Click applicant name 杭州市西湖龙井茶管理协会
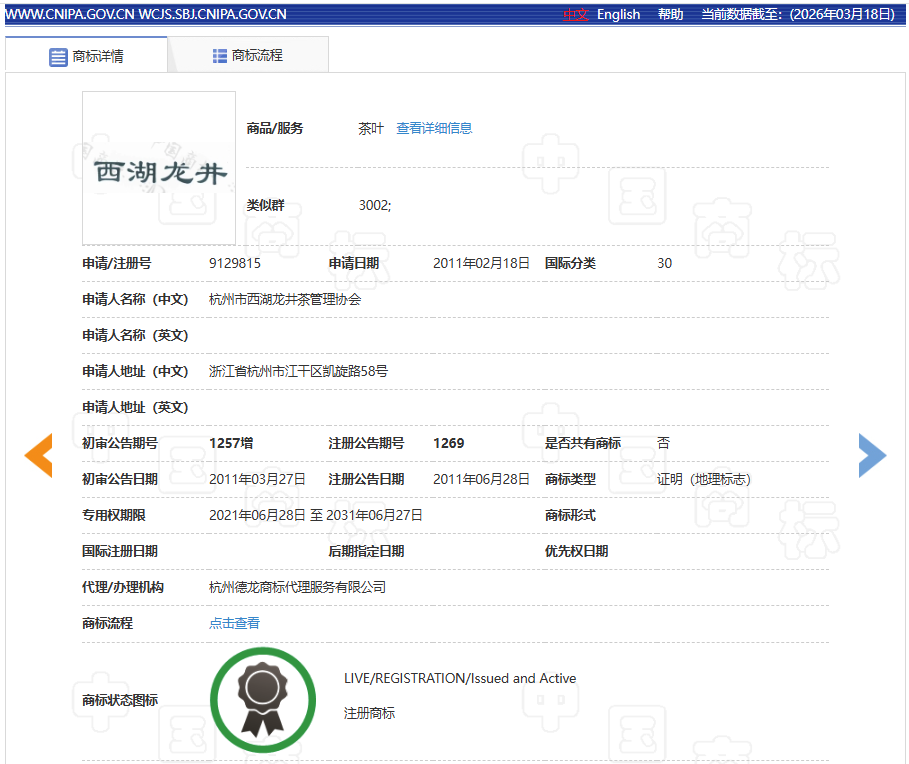This screenshot has width=909, height=764. (285, 299)
